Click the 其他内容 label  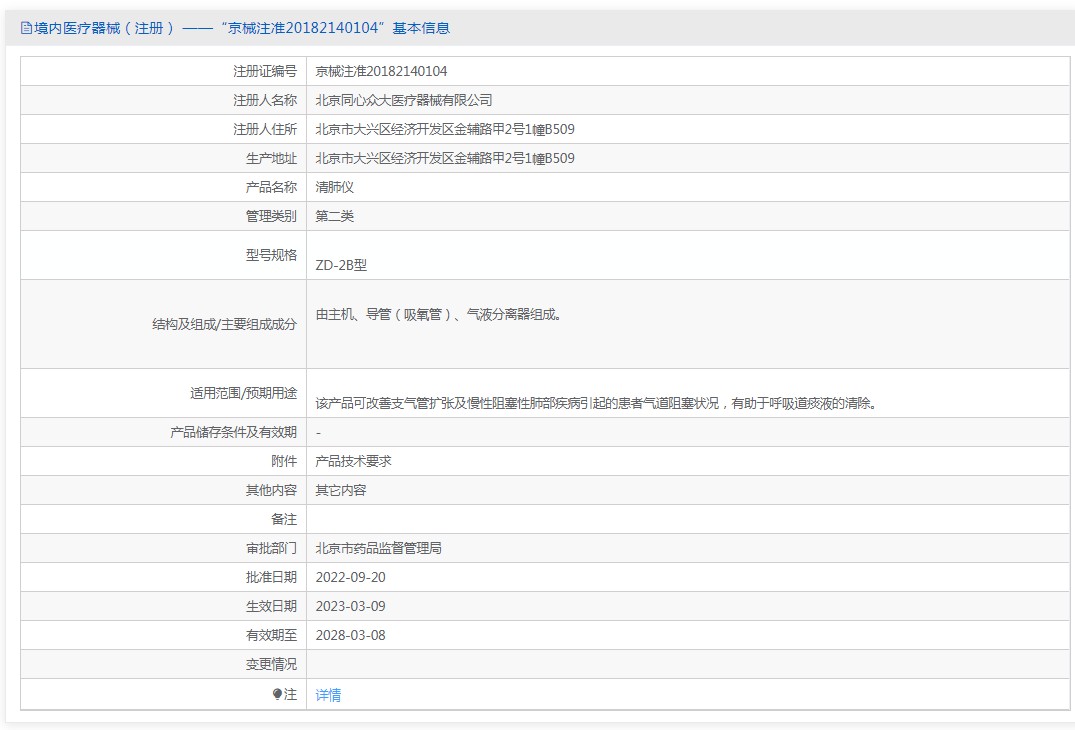tap(271, 490)
